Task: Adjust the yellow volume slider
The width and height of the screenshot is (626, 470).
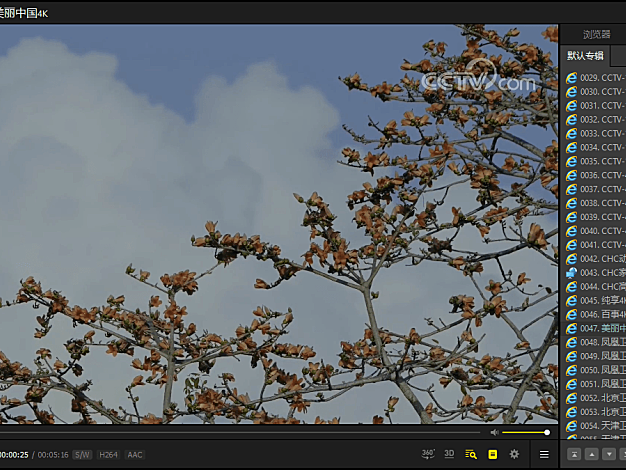Action: point(526,432)
